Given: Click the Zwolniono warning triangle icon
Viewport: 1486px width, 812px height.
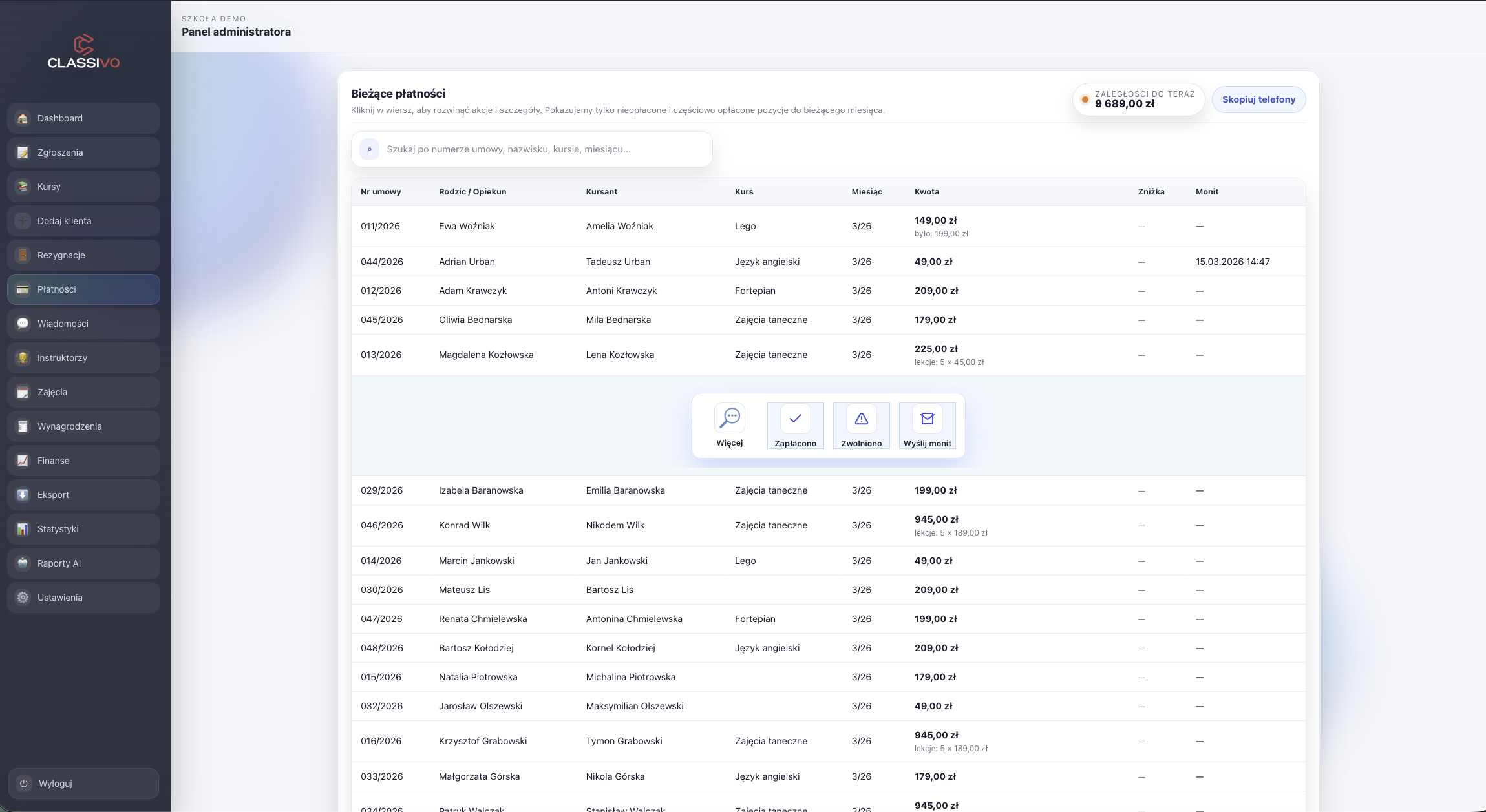Looking at the screenshot, I should [861, 419].
